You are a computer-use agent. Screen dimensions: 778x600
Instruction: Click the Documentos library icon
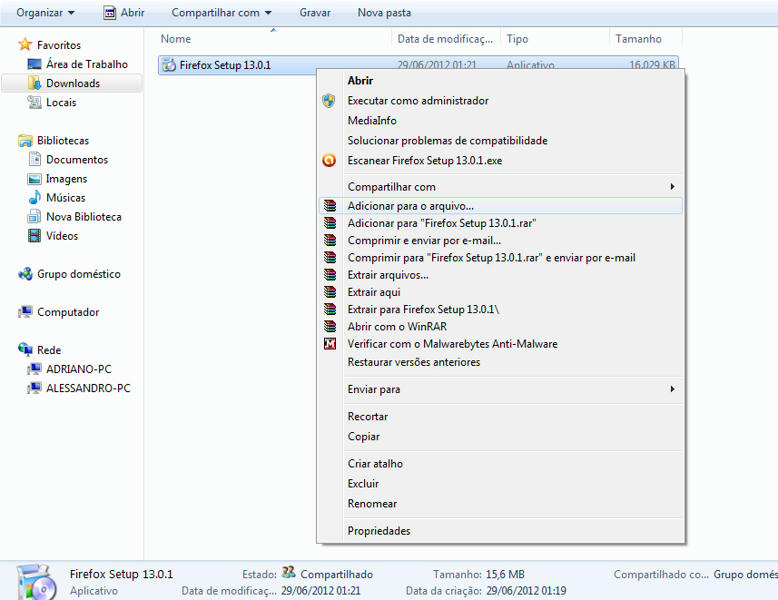click(34, 159)
